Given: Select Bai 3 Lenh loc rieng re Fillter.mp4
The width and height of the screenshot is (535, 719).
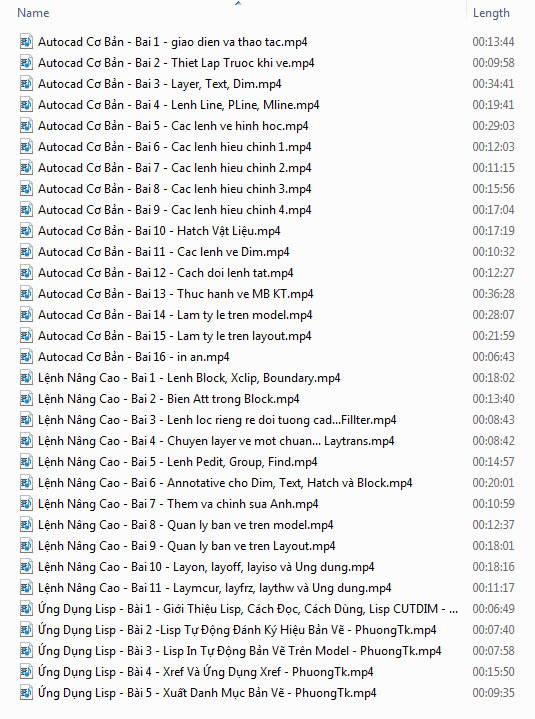Looking at the screenshot, I should pyautogui.click(x=217, y=420).
